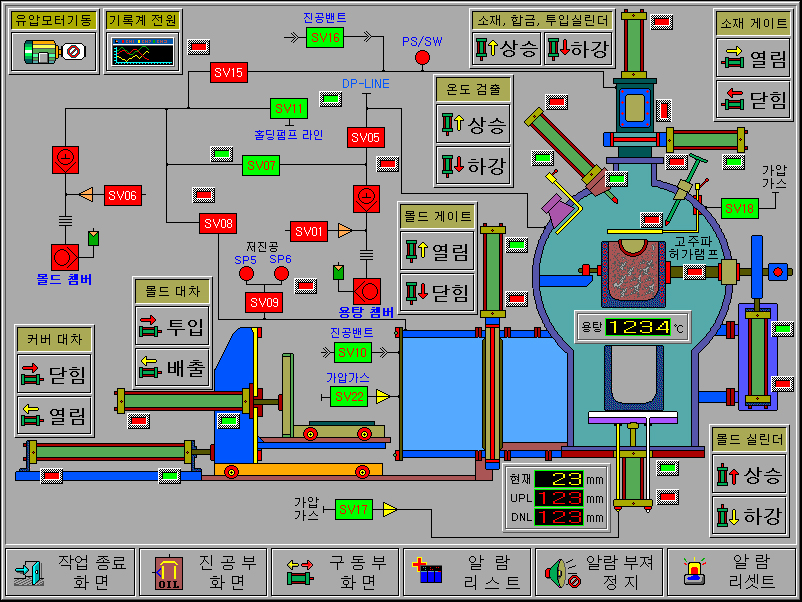802x602 pixels.
Task: Click the PS/SW red pressure switch indicator
Action: pos(422,58)
